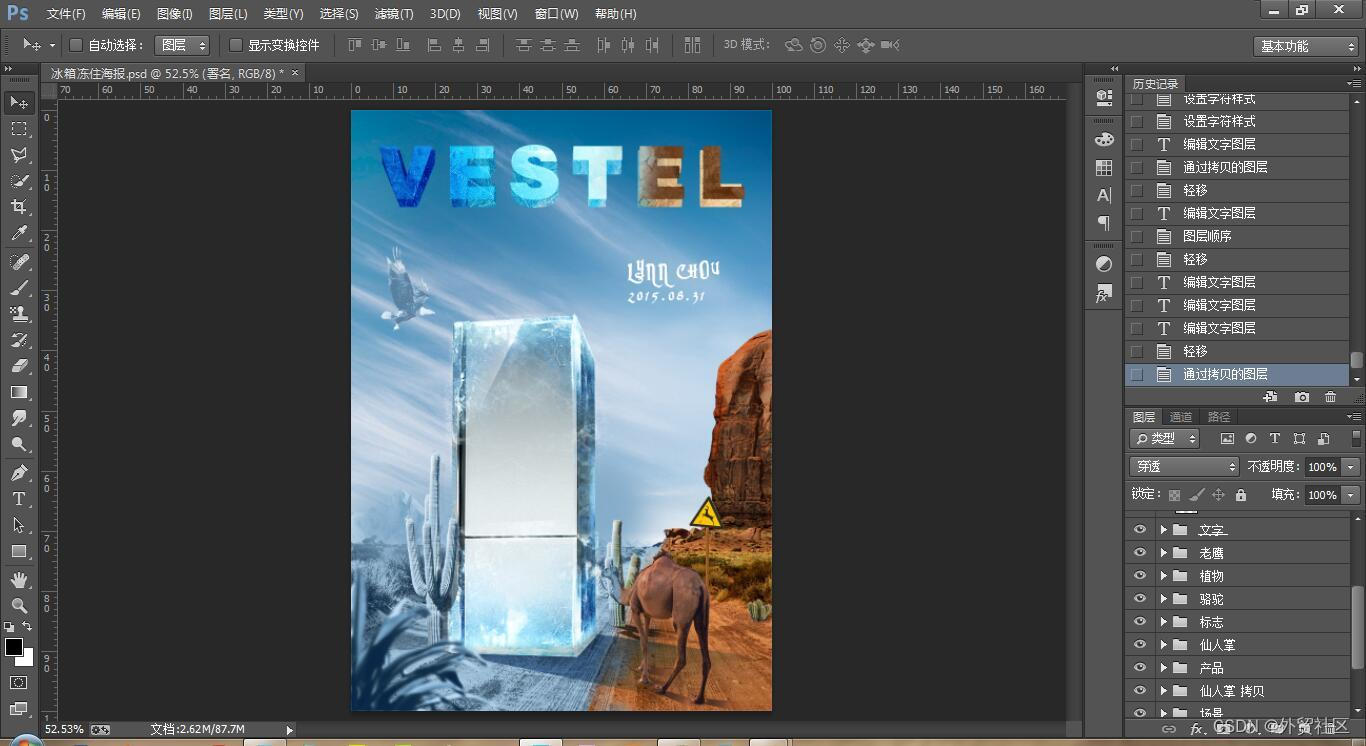The width and height of the screenshot is (1366, 746).
Task: Select the Hand tool
Action: 19,580
